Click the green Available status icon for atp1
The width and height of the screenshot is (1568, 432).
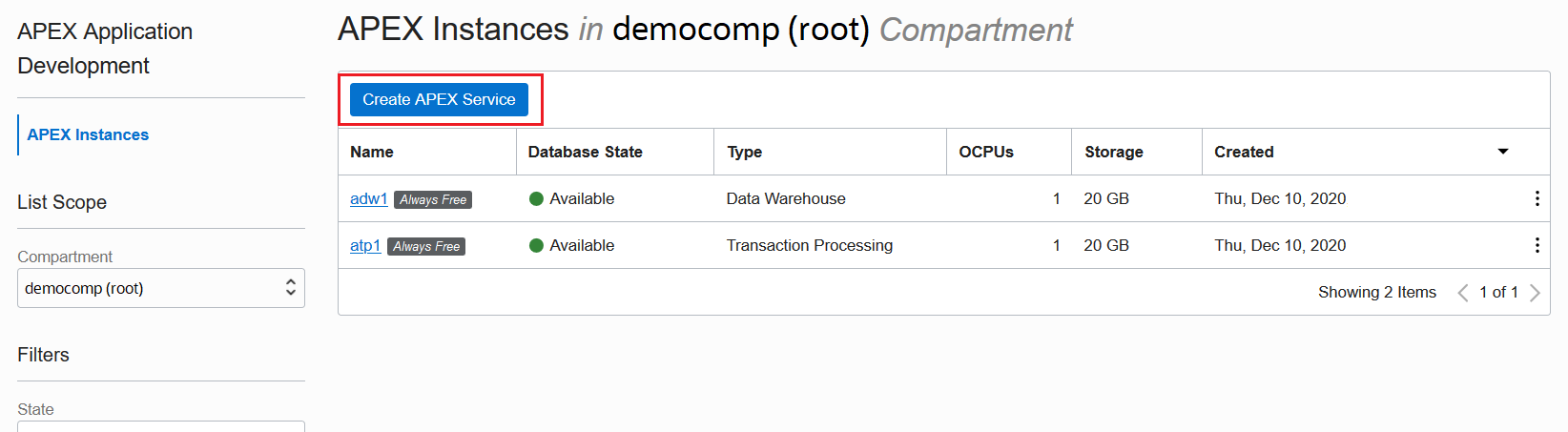click(x=536, y=245)
